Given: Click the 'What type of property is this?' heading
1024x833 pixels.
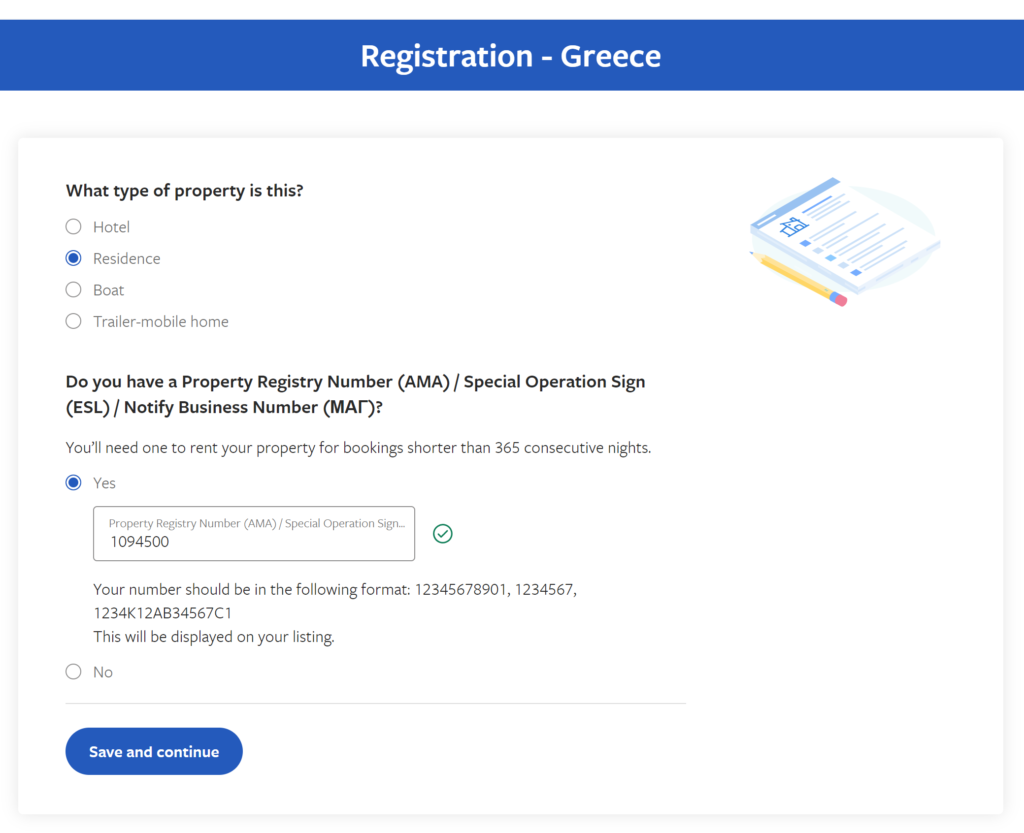Looking at the screenshot, I should (184, 190).
